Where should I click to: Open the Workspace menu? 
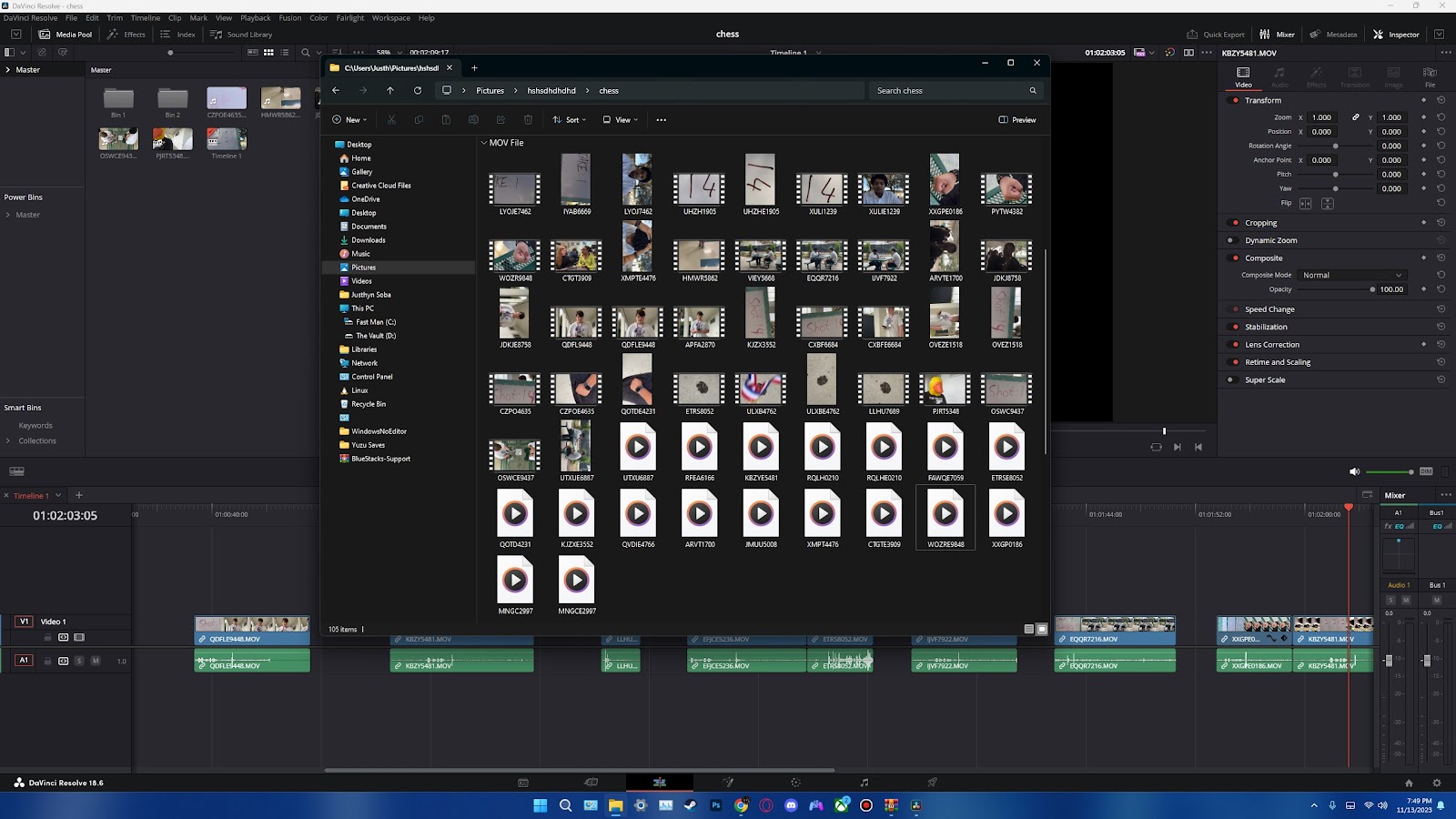tap(391, 18)
